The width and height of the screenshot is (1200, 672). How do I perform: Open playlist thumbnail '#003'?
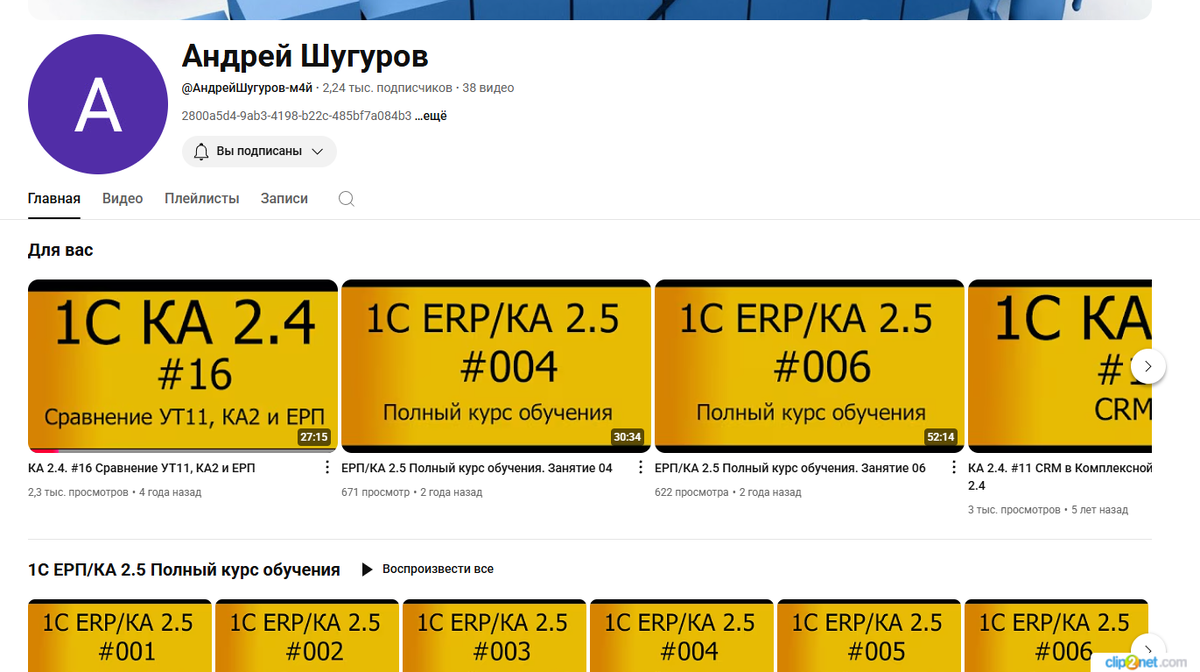click(x=494, y=635)
